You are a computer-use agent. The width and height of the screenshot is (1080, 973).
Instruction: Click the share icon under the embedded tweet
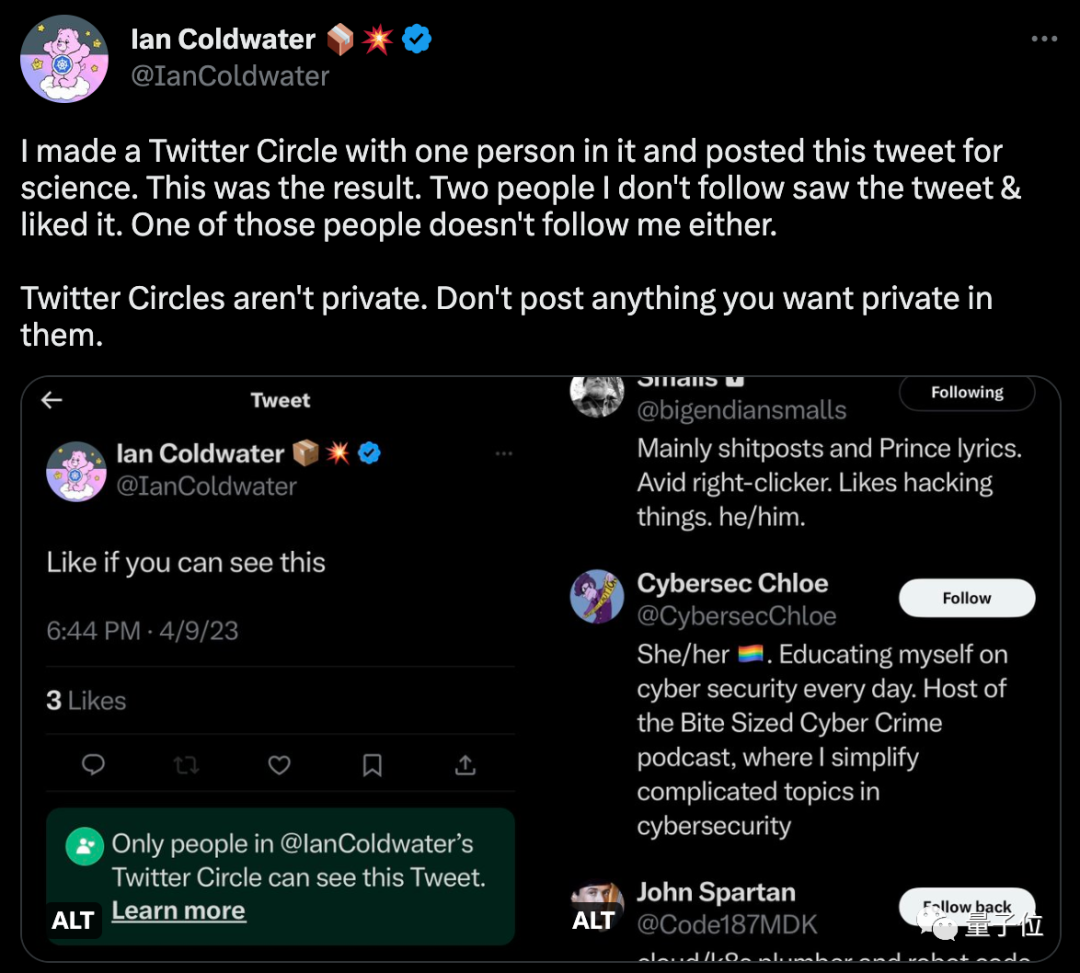465,765
